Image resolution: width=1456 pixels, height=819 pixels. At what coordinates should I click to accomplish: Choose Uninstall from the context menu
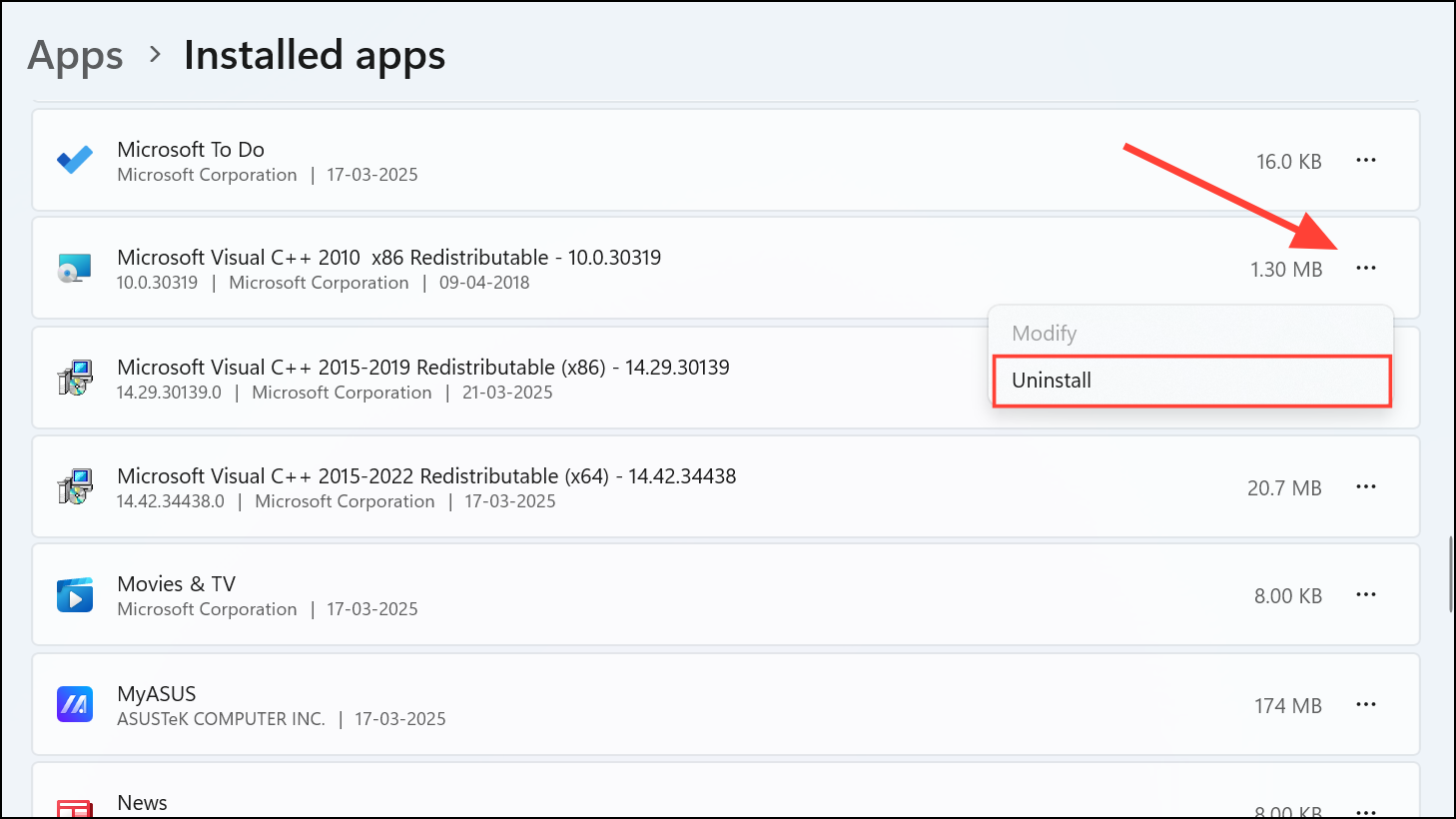(1192, 381)
